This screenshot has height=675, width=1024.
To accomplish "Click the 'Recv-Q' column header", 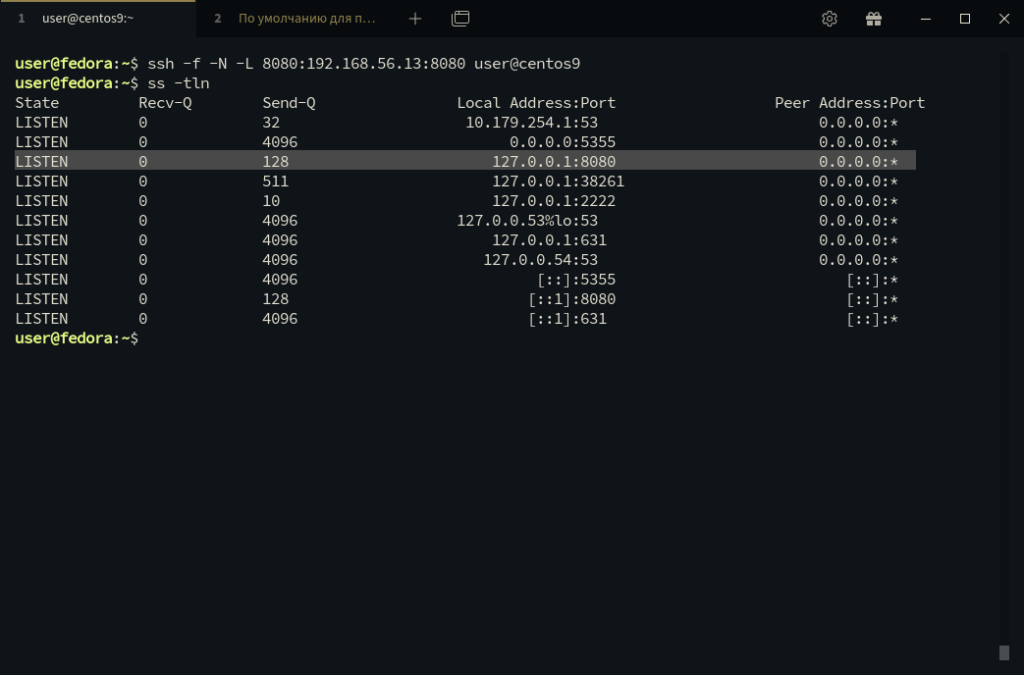I will [x=165, y=103].
